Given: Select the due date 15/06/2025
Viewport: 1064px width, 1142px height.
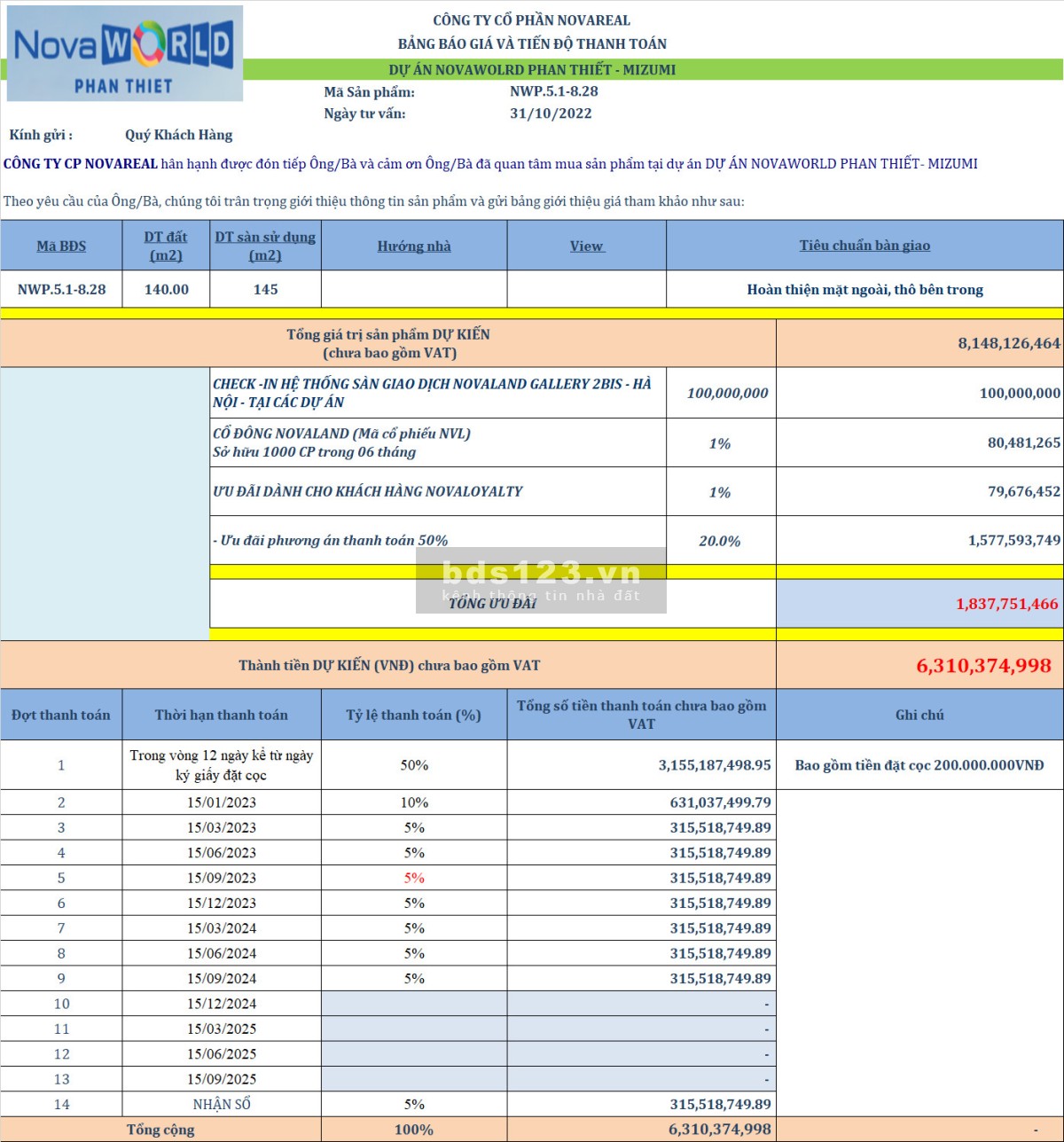Looking at the screenshot, I should pos(222,1054).
